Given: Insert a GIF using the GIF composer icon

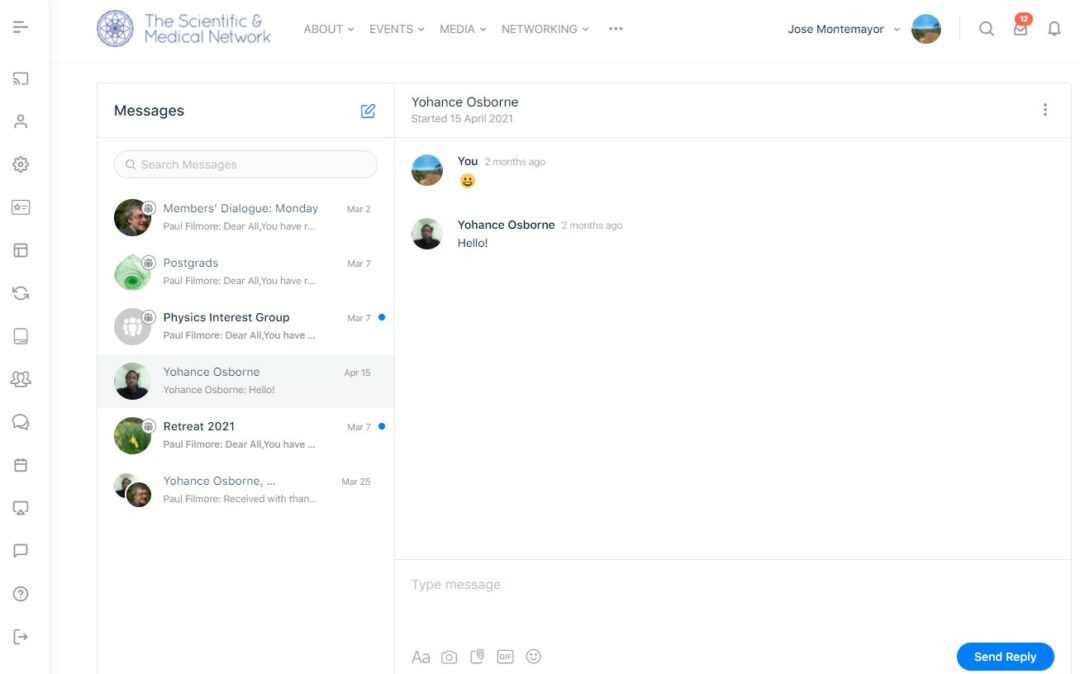Looking at the screenshot, I should coord(505,656).
